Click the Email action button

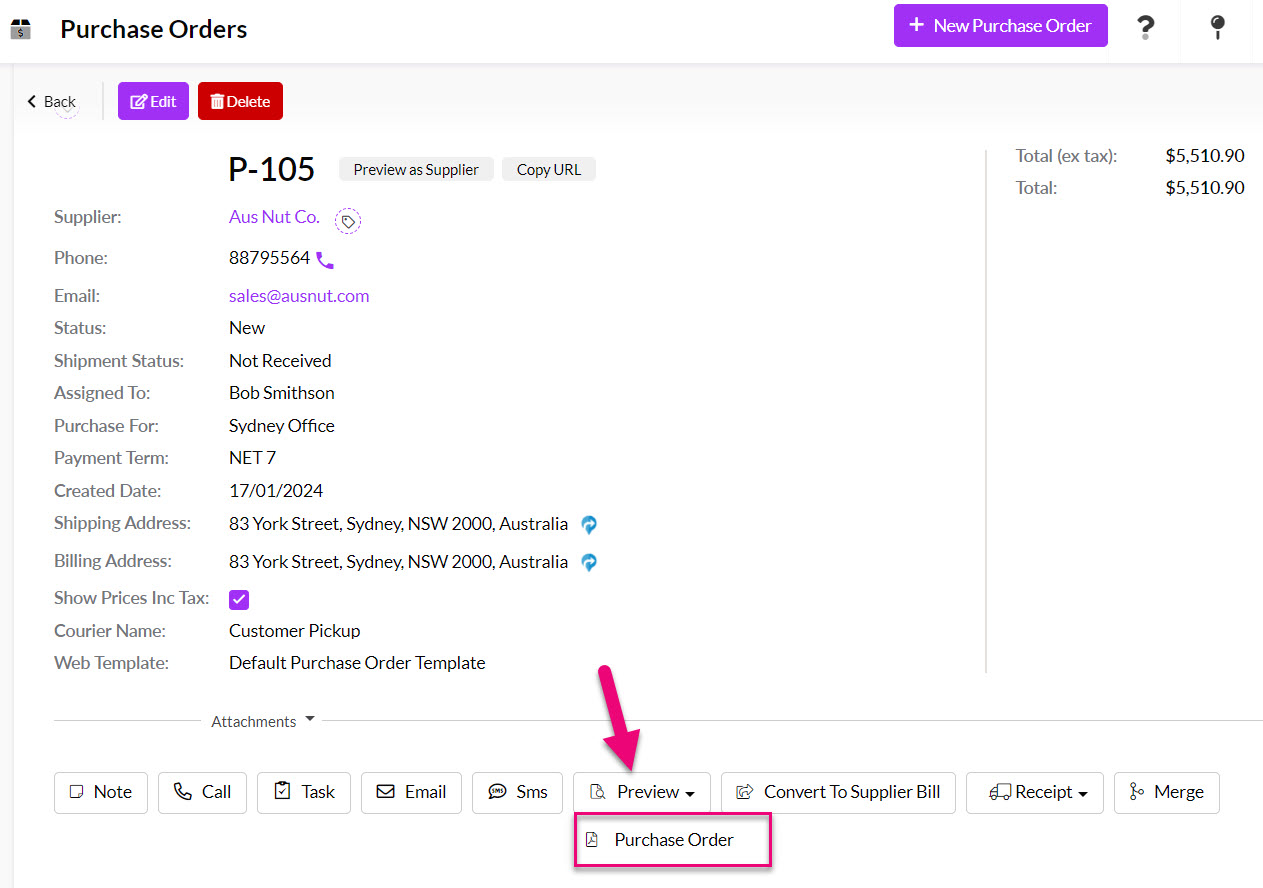coord(411,792)
